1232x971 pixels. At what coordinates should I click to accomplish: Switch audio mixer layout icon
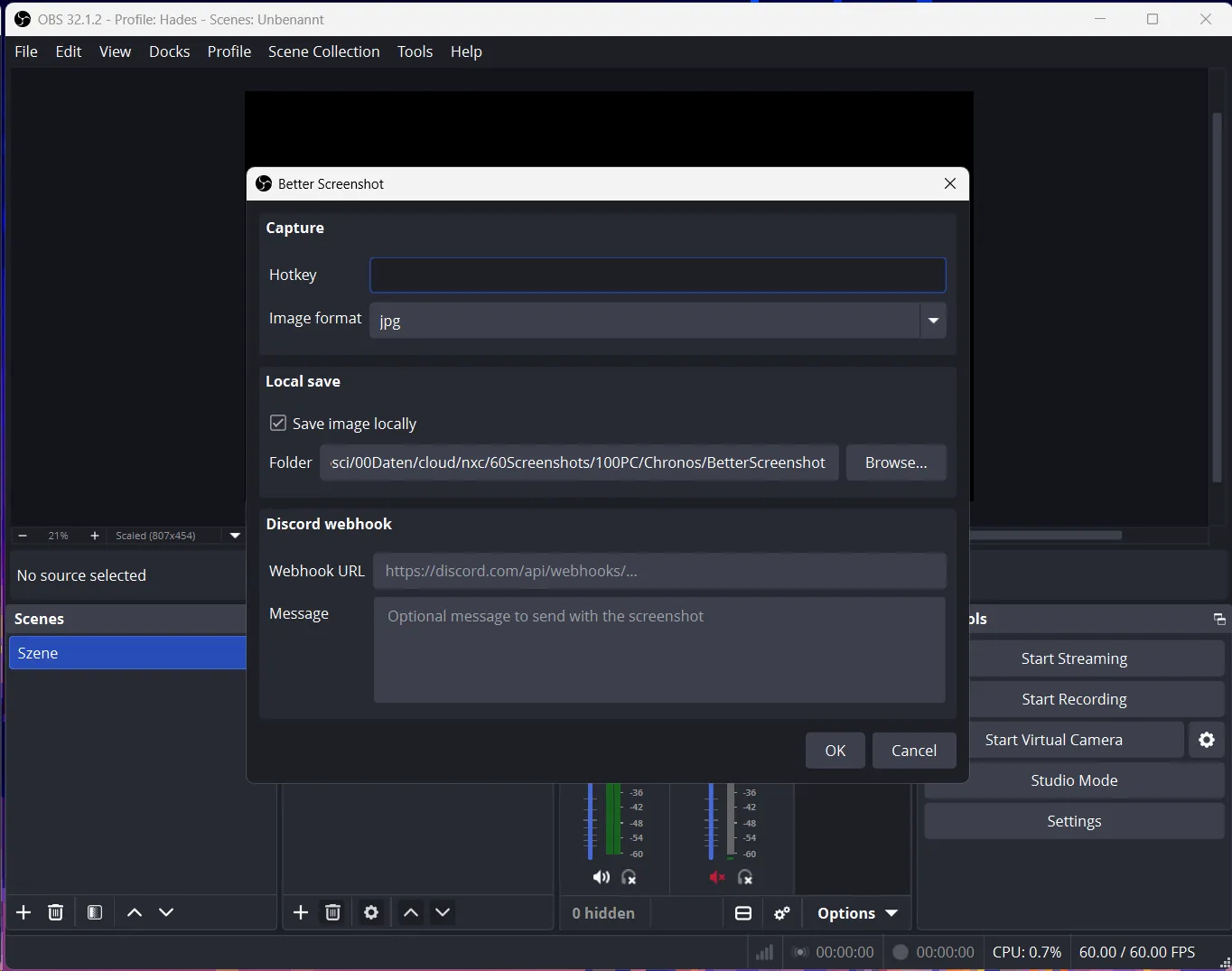[743, 913]
